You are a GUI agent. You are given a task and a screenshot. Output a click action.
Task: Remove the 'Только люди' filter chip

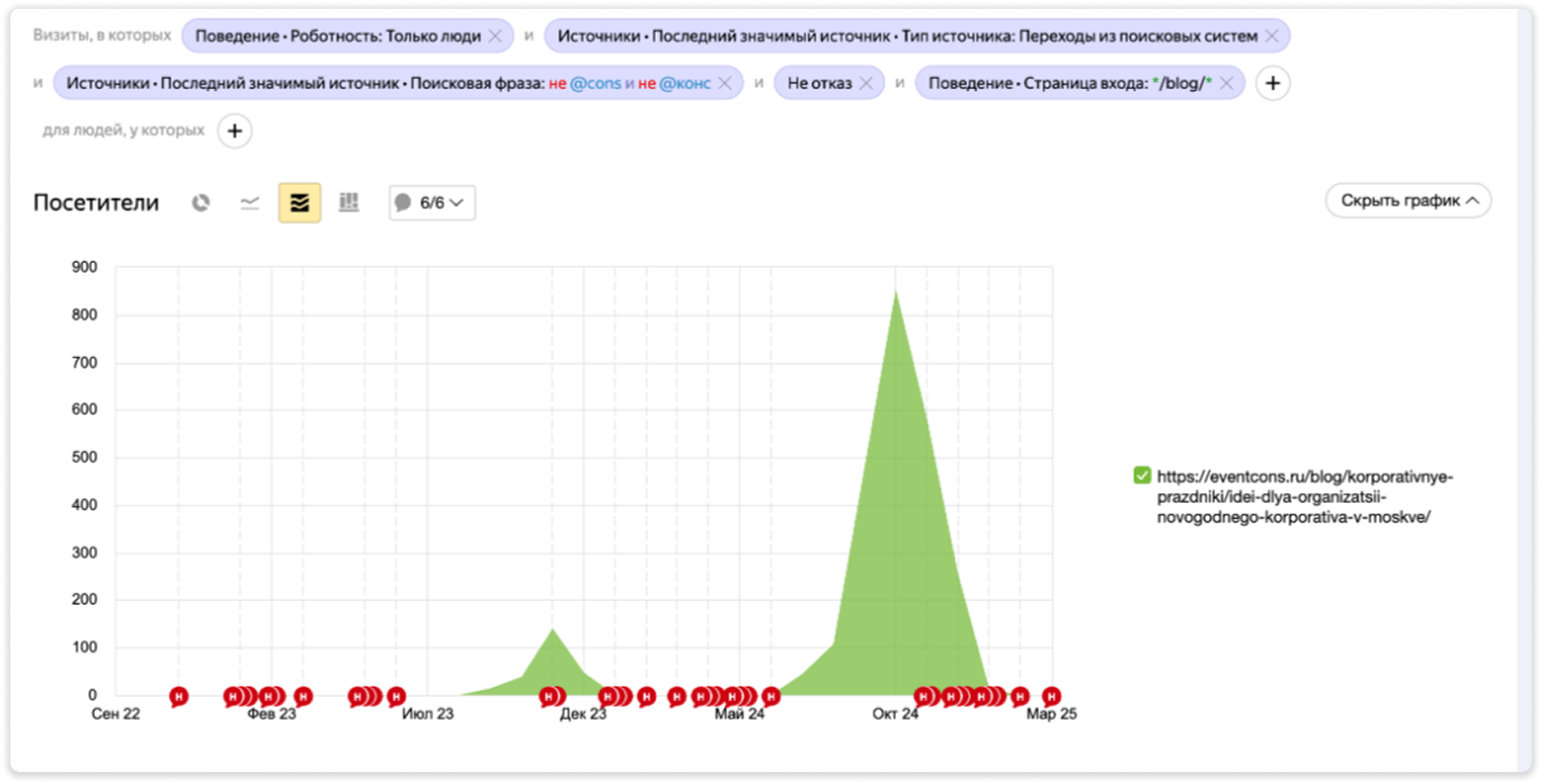click(495, 36)
